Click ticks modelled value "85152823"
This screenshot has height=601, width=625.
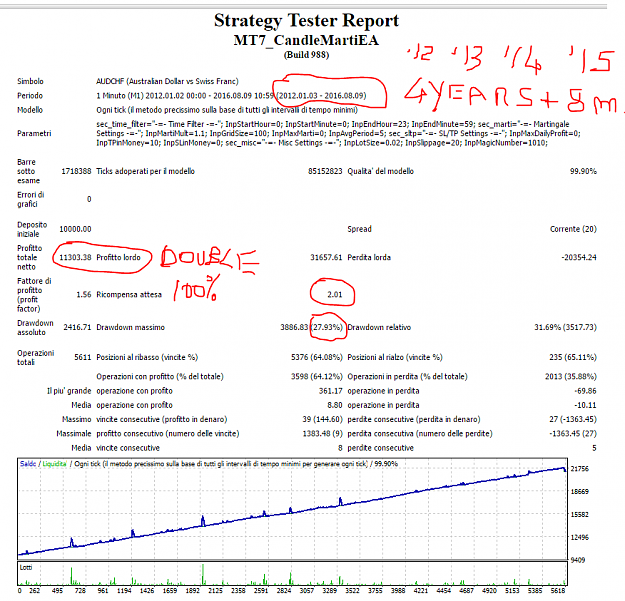pyautogui.click(x=325, y=171)
